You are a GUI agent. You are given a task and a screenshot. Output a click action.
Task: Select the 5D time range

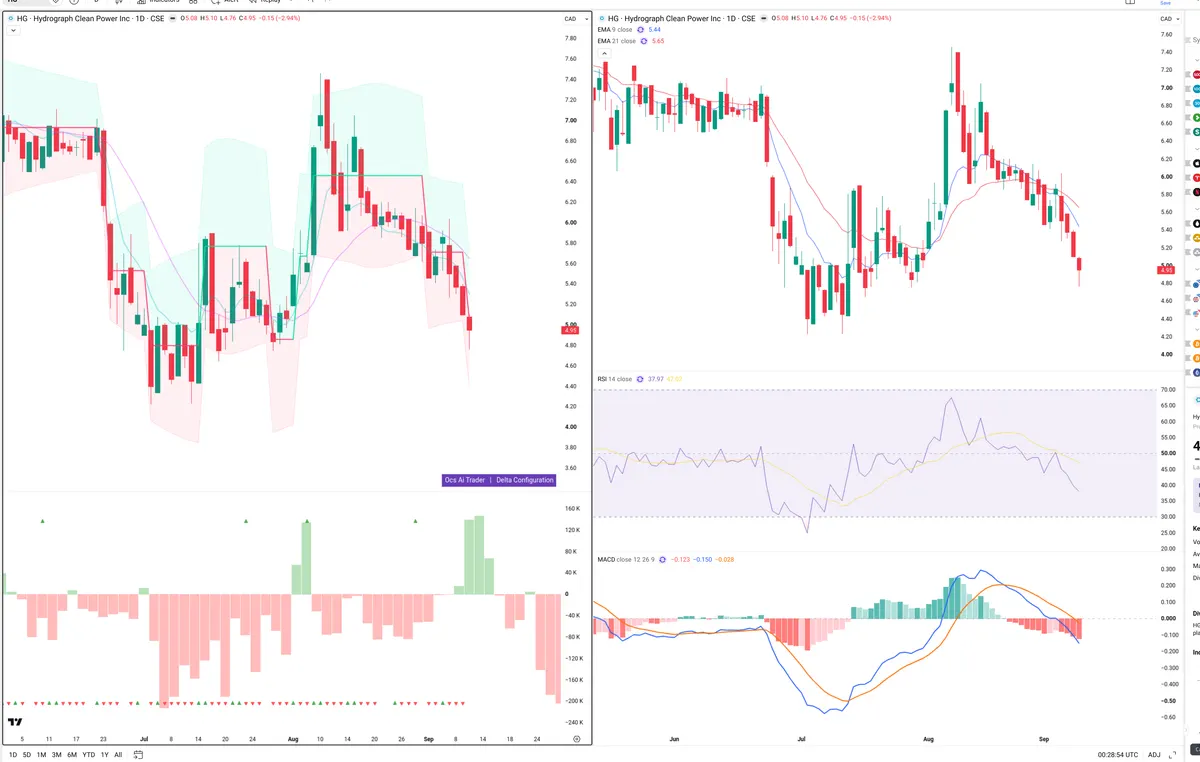(x=27, y=755)
